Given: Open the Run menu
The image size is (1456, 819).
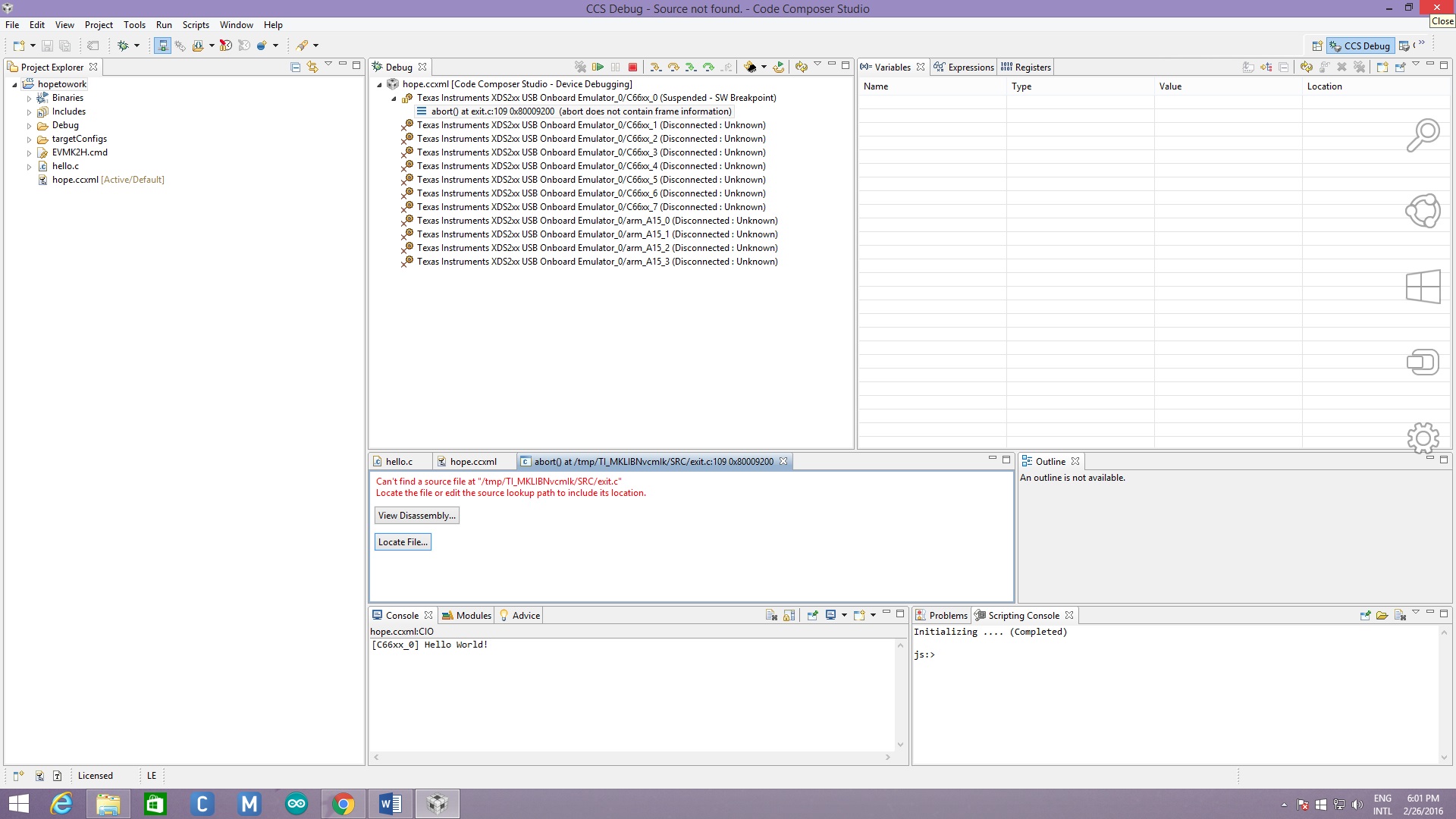Looking at the screenshot, I should 164,24.
